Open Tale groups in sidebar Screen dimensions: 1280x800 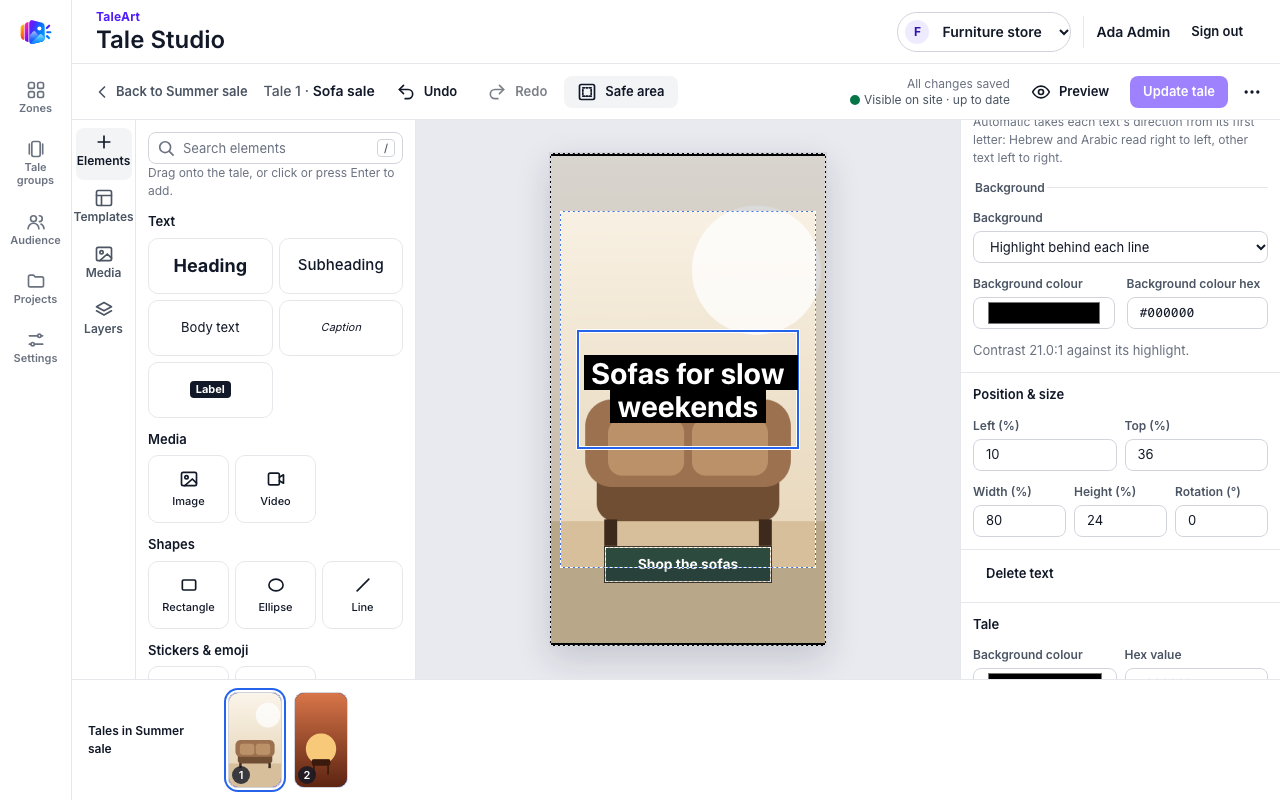coord(35,162)
